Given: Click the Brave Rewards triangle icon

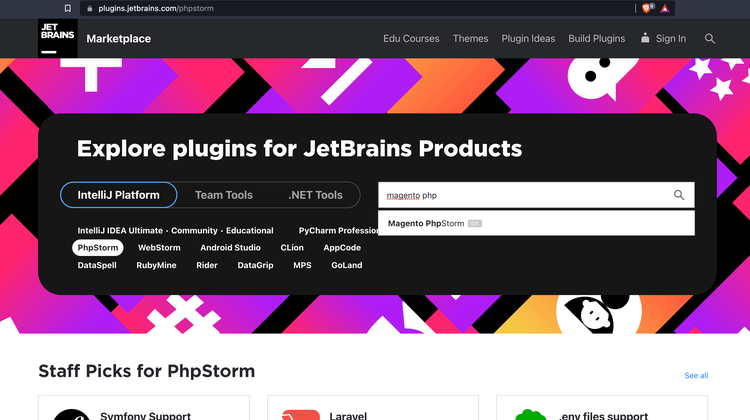Looking at the screenshot, I should click(665, 8).
